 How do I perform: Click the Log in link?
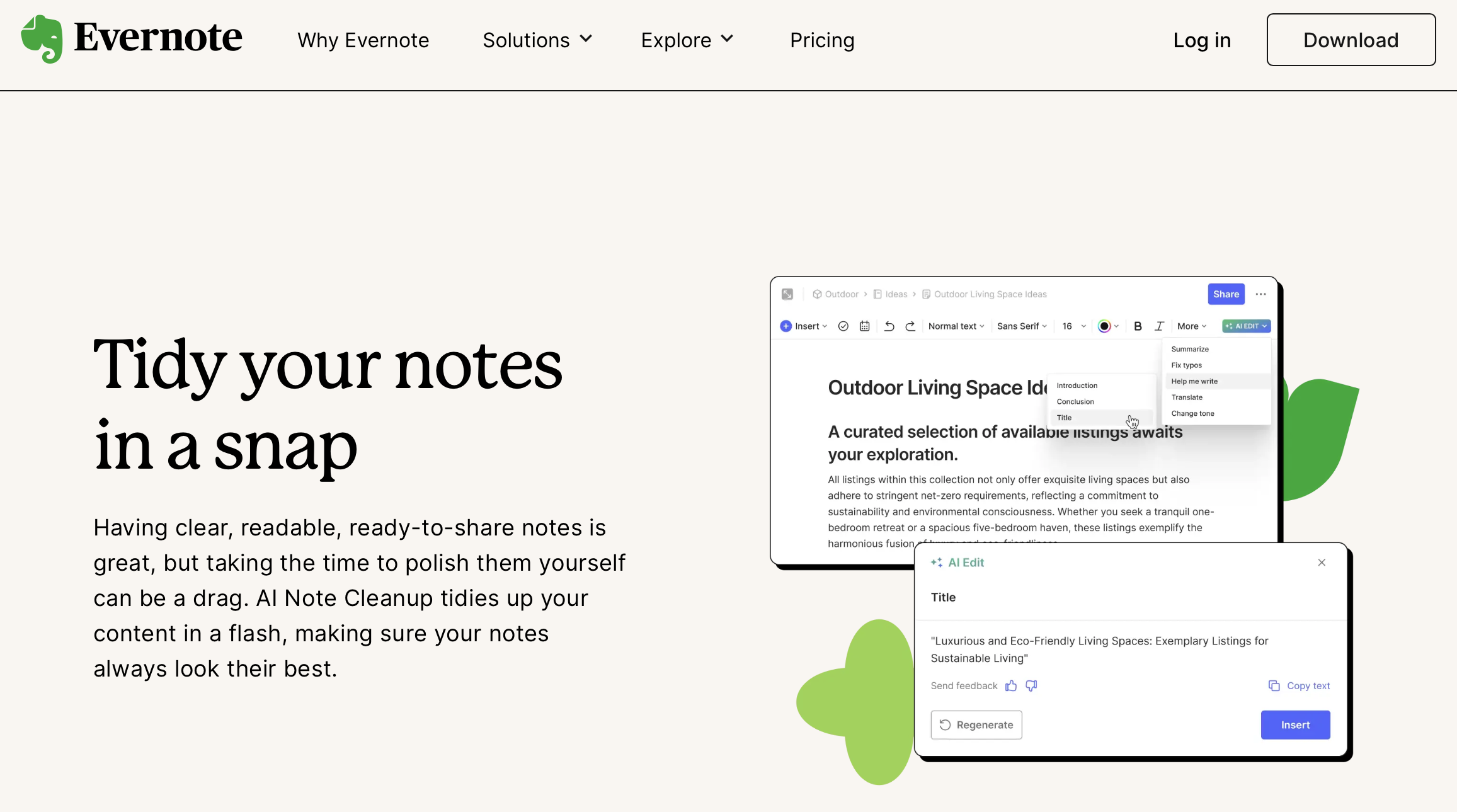point(1202,40)
